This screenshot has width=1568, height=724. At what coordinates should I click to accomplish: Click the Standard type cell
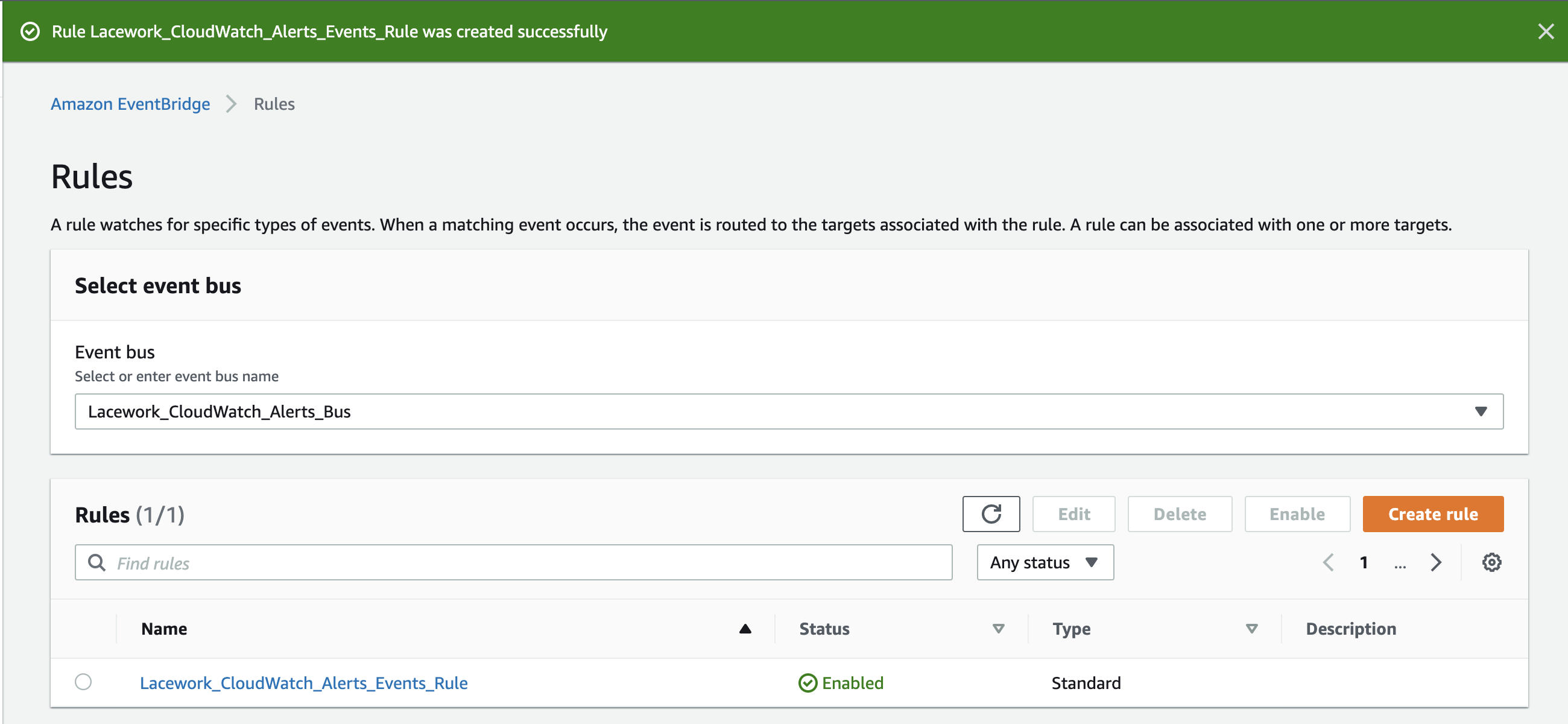[x=1086, y=683]
